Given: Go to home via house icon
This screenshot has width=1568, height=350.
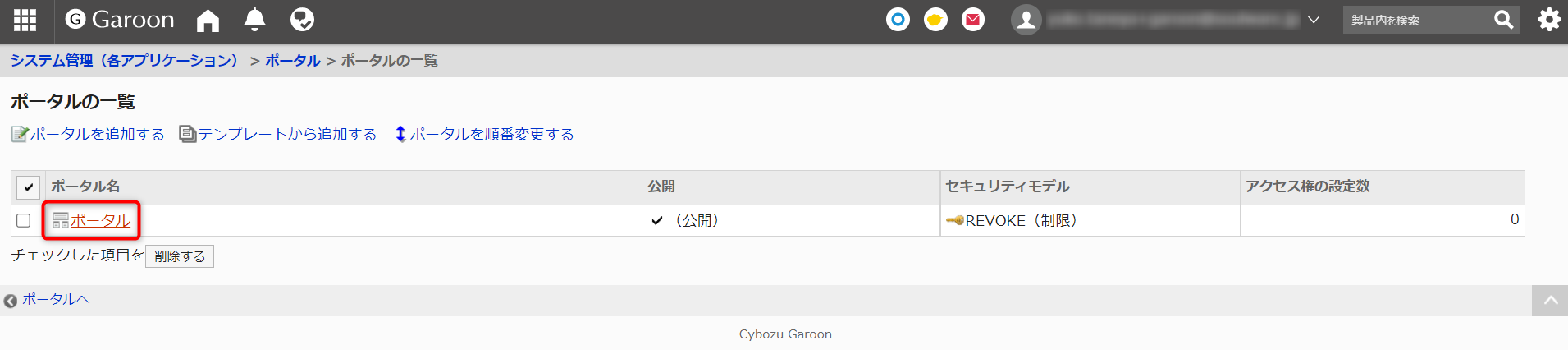Looking at the screenshot, I should [x=208, y=20].
